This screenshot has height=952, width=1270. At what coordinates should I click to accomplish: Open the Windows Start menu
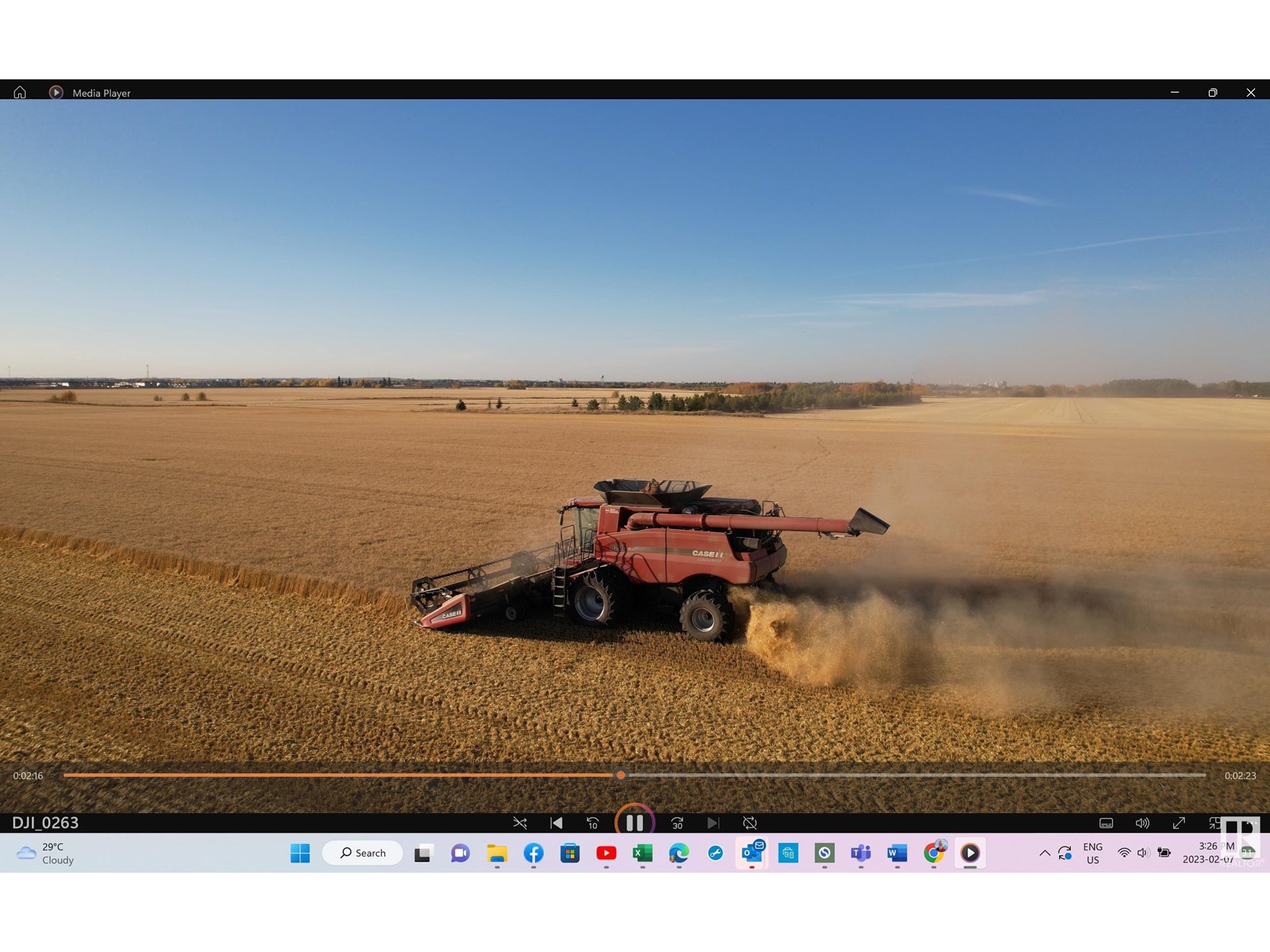pos(300,853)
